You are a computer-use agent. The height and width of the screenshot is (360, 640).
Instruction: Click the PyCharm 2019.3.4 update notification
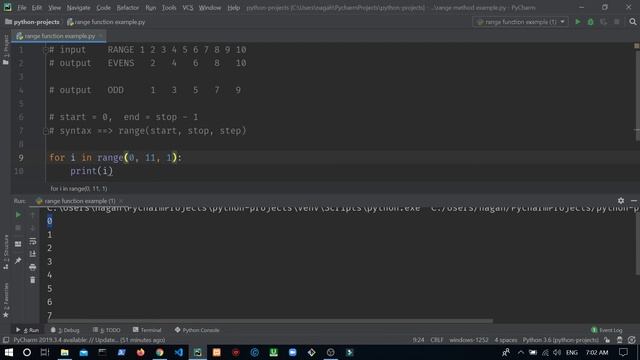tap(89, 340)
